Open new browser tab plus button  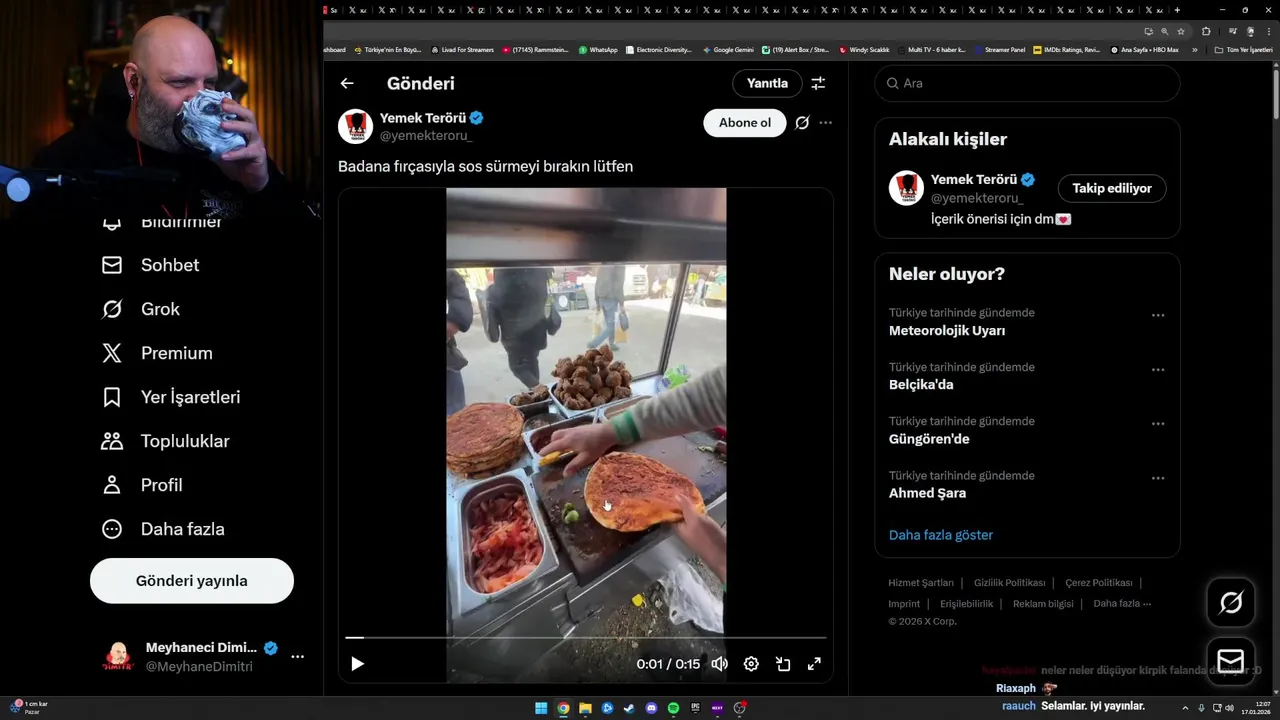point(1176,10)
